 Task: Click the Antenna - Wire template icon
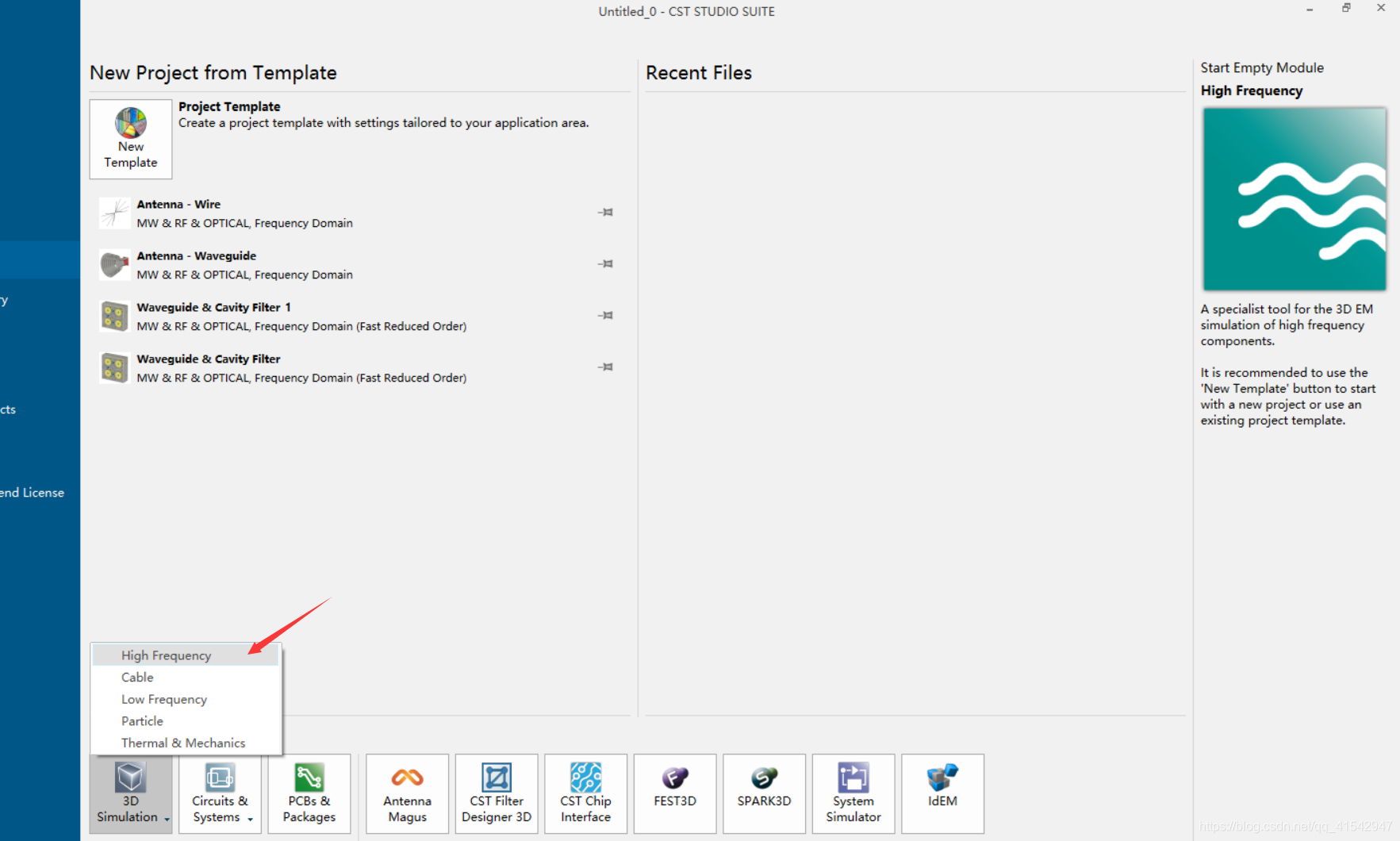pyautogui.click(x=115, y=213)
